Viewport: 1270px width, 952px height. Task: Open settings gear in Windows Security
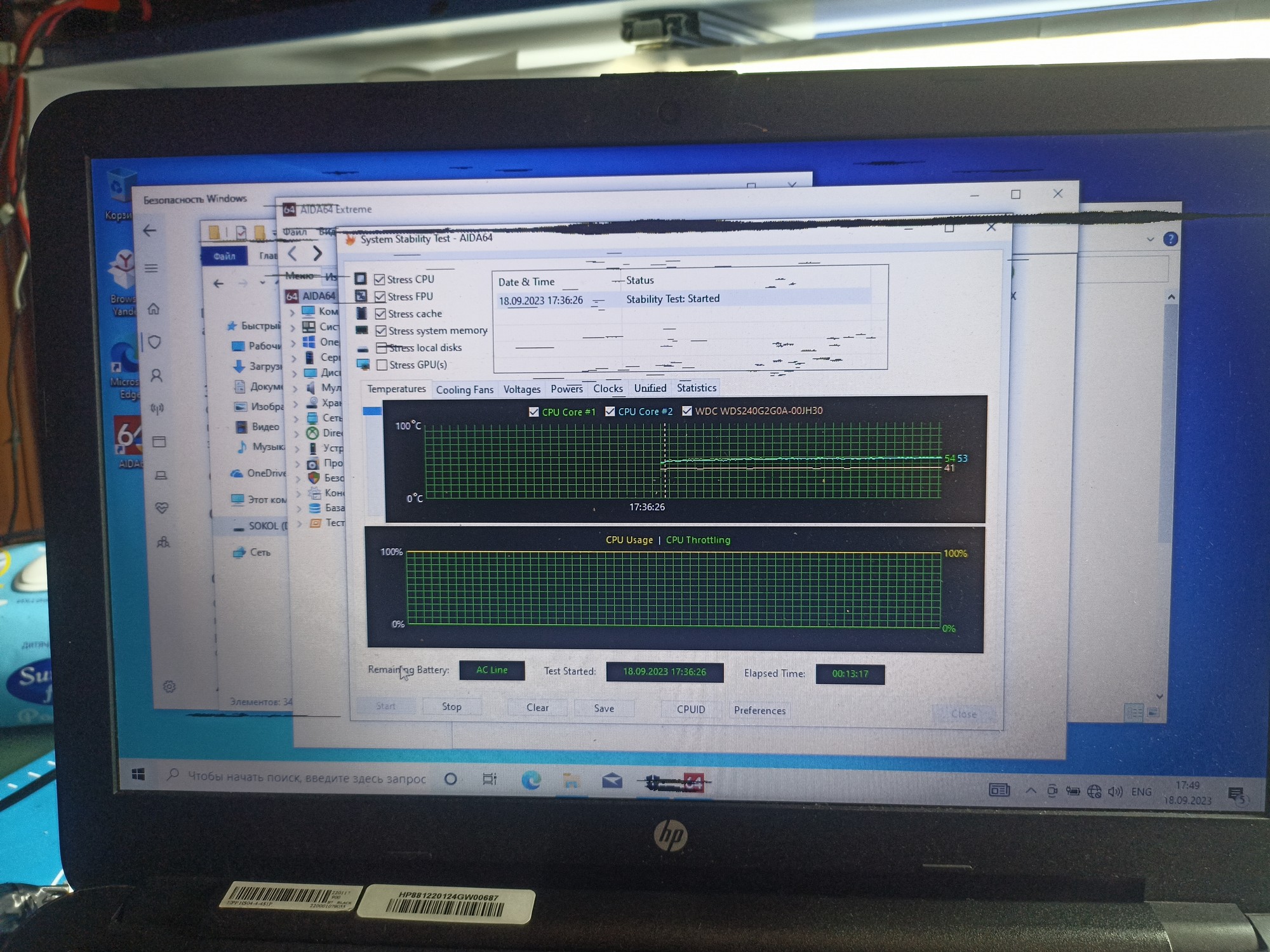pyautogui.click(x=169, y=687)
